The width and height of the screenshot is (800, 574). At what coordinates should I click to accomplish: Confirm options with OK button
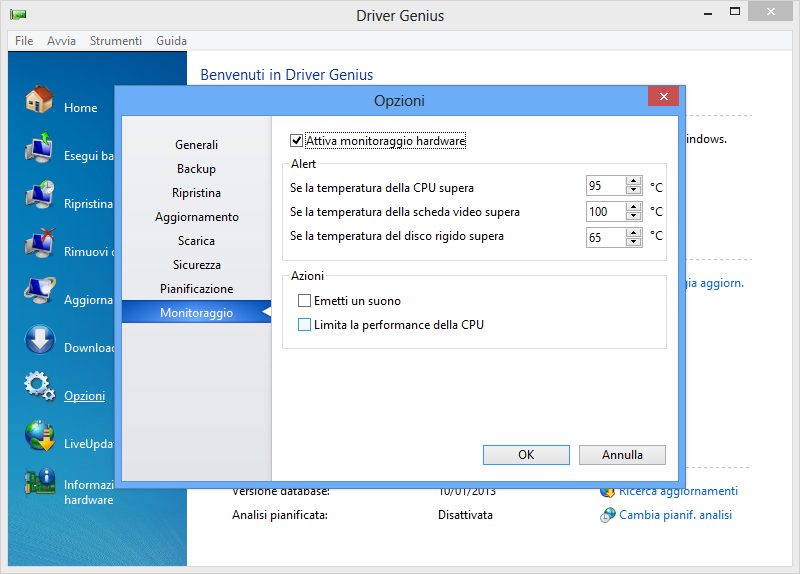[x=526, y=455]
